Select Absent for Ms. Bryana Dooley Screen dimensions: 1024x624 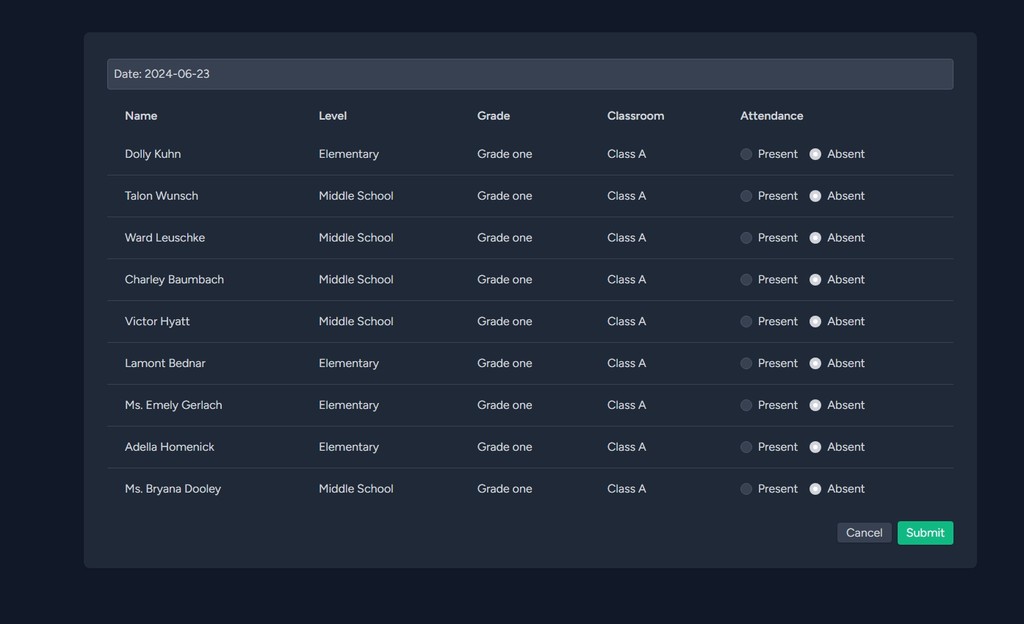coord(815,488)
